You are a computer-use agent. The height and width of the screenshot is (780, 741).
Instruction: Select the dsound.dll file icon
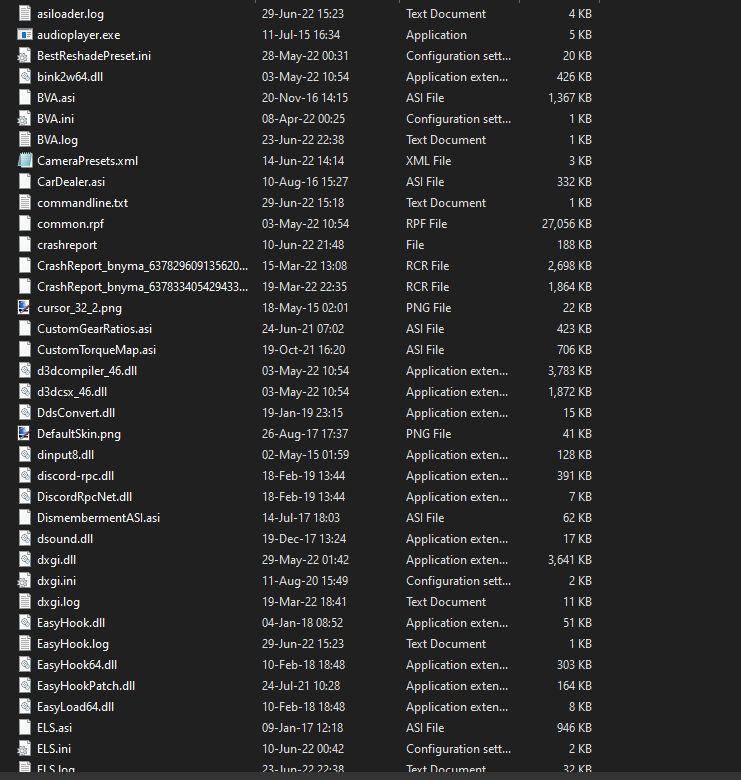coord(24,539)
